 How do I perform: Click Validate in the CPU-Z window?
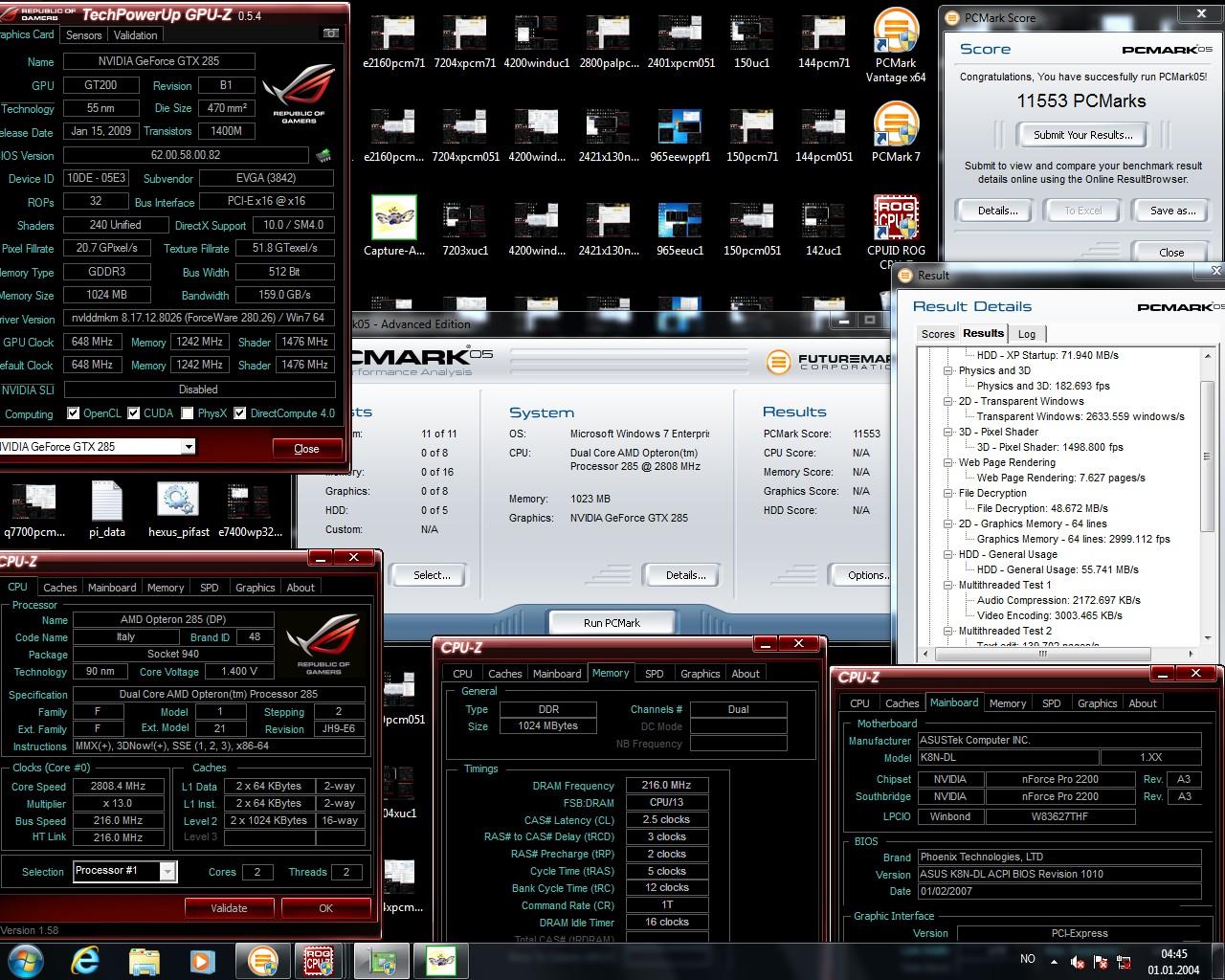[x=229, y=908]
